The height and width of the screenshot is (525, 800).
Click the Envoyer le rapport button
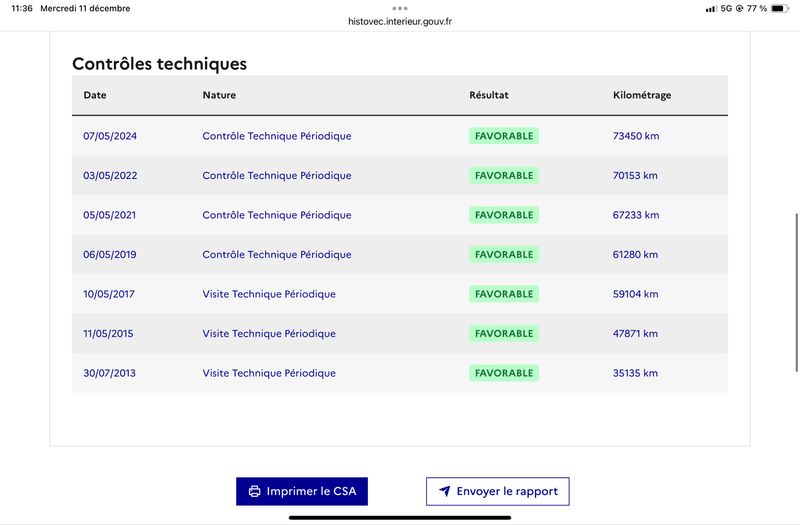498,491
